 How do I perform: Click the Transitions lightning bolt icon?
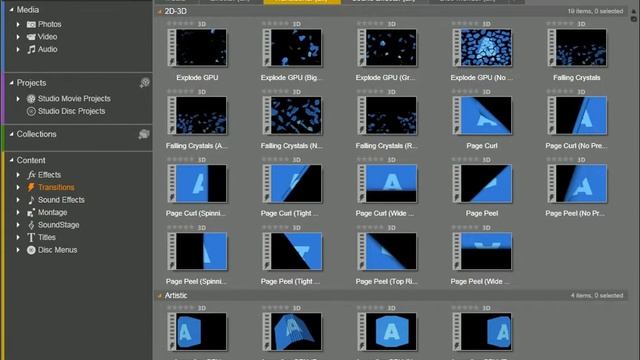31,187
